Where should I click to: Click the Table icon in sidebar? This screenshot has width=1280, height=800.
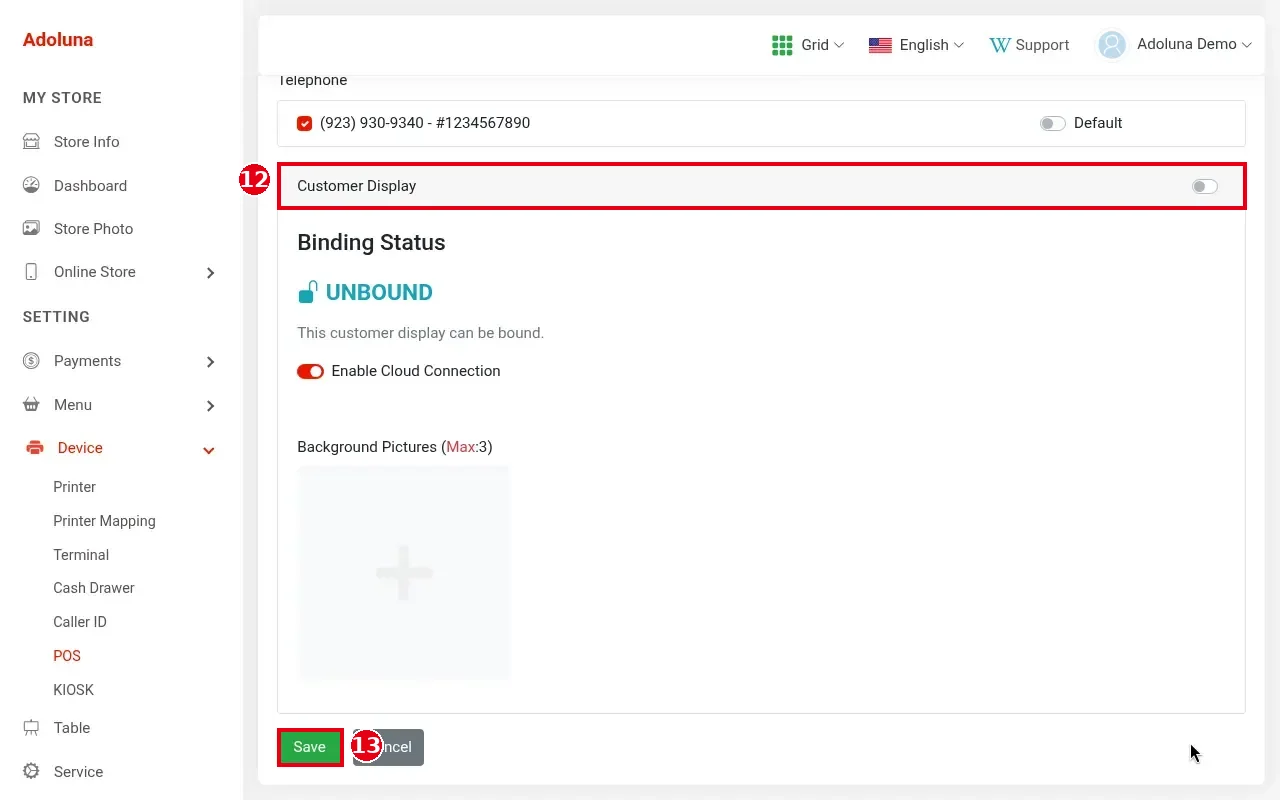[x=31, y=728]
